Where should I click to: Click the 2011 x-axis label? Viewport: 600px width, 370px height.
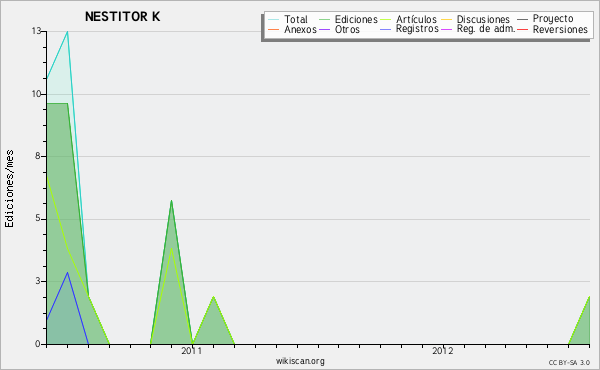[x=191, y=350]
